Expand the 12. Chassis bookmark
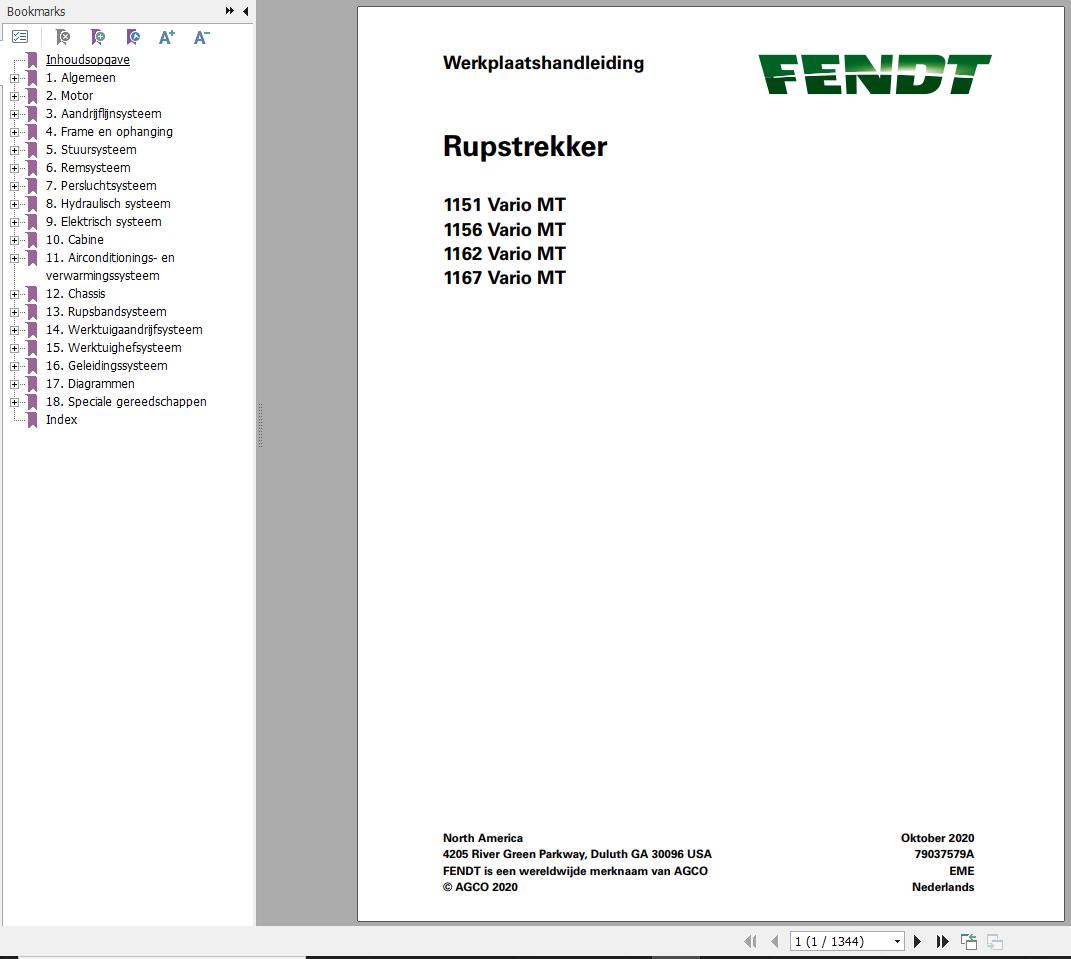1071x959 pixels. pos(14,294)
